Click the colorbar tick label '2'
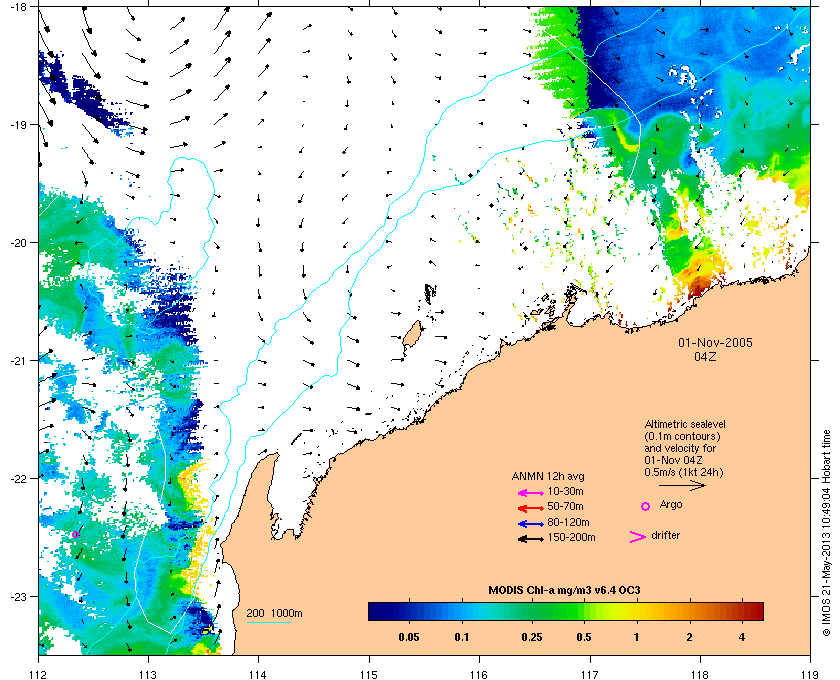Screen dimensions: 840x680 (x=689, y=638)
